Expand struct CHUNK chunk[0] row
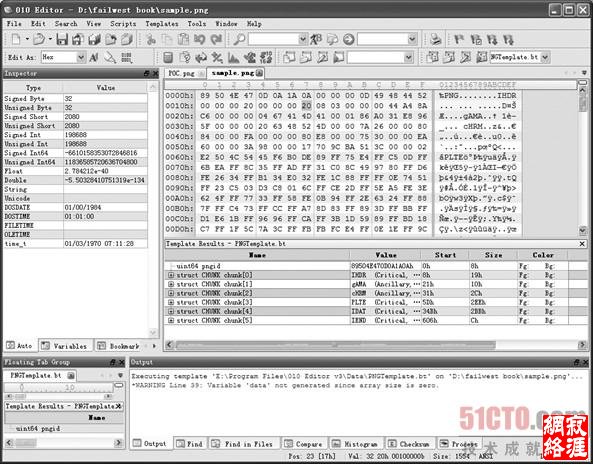This screenshot has height=465, width=593. (171, 275)
